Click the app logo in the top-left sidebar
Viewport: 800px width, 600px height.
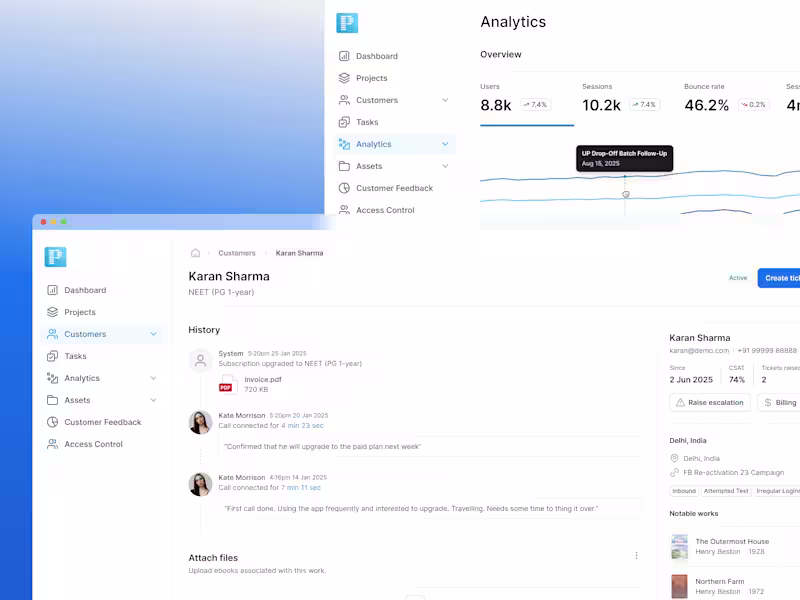pyautogui.click(x=55, y=256)
